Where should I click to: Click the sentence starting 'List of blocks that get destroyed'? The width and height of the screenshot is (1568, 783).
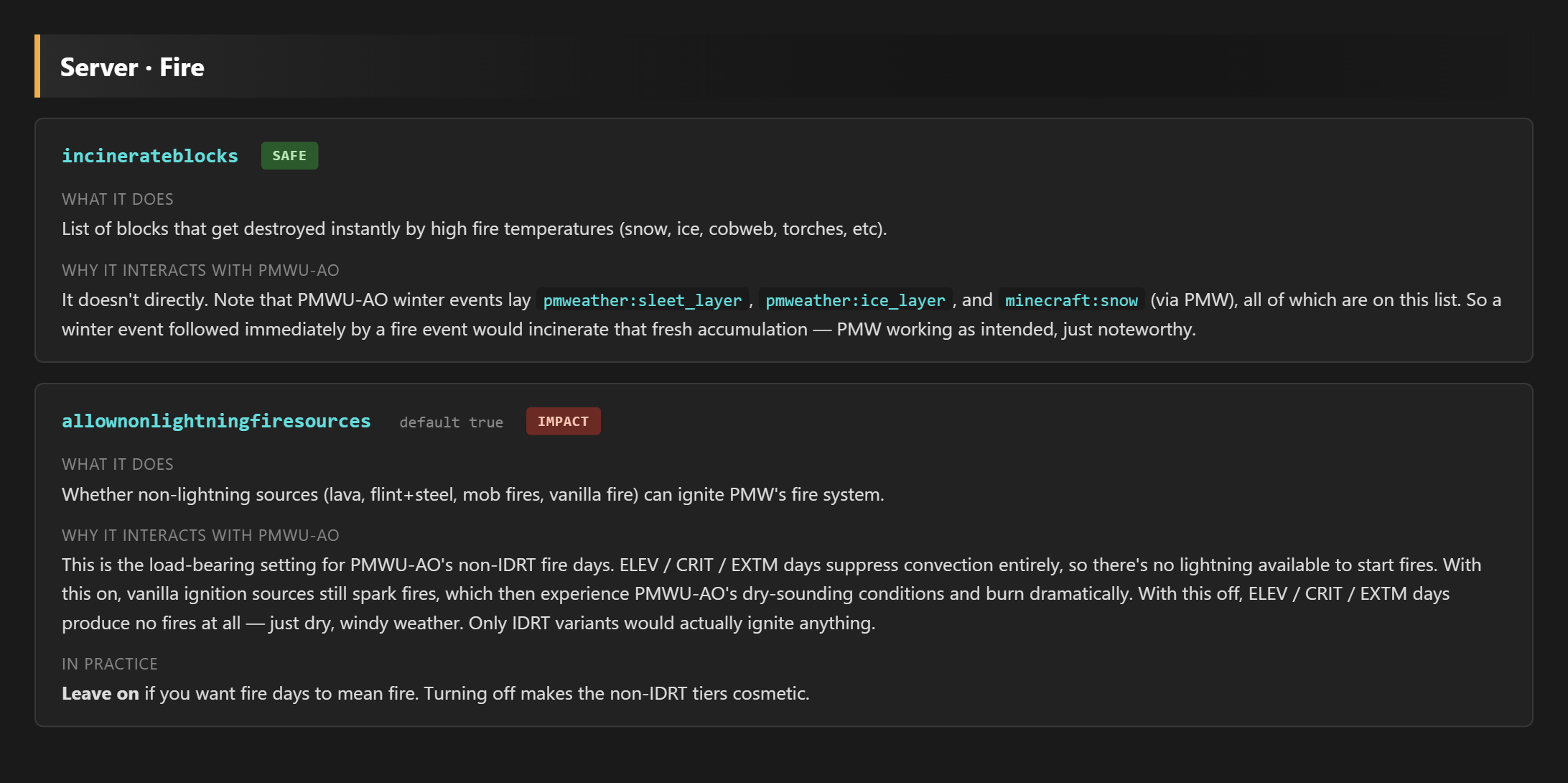pyautogui.click(x=475, y=228)
